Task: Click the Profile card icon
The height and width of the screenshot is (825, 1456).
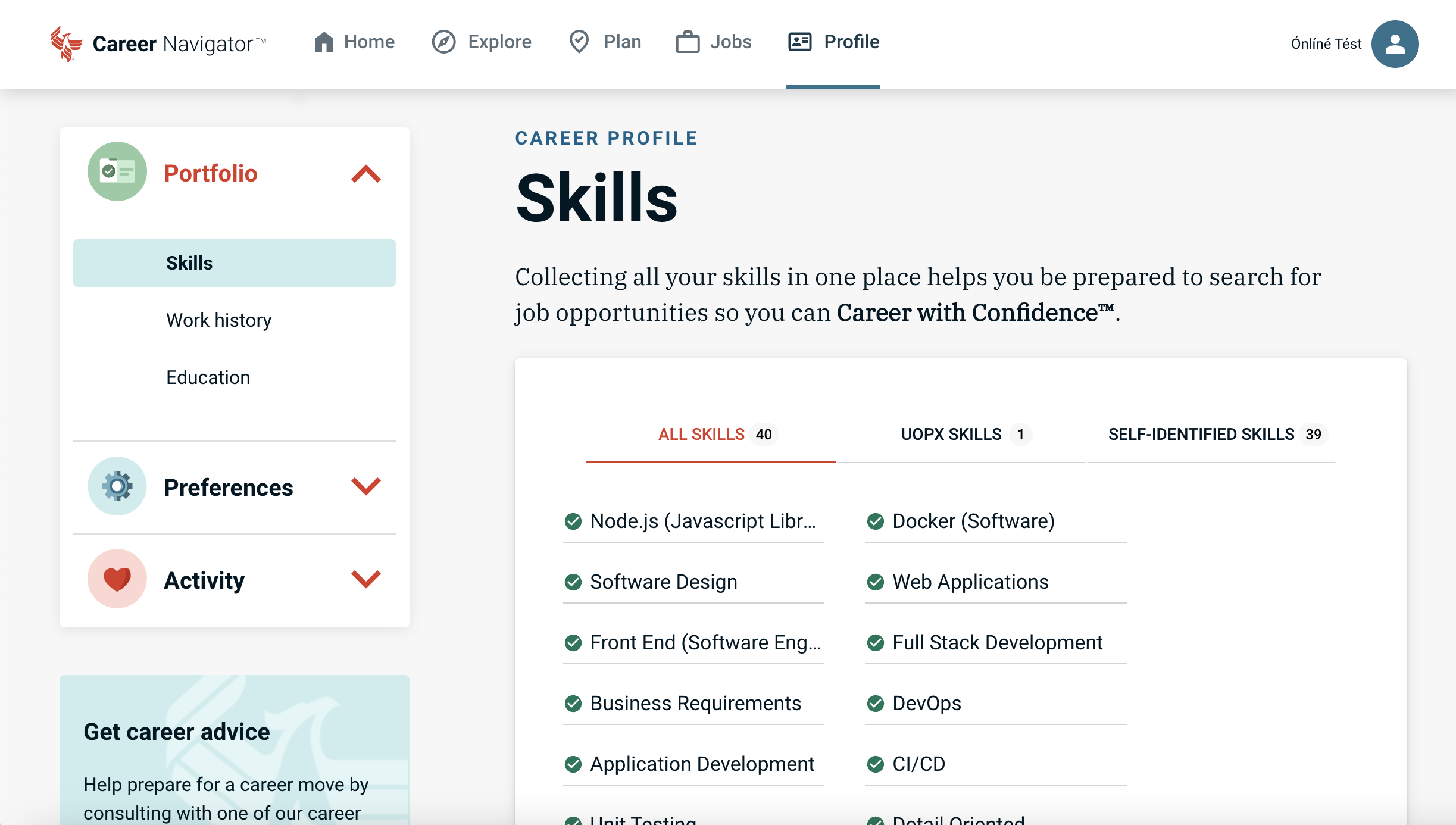Action: pos(800,42)
